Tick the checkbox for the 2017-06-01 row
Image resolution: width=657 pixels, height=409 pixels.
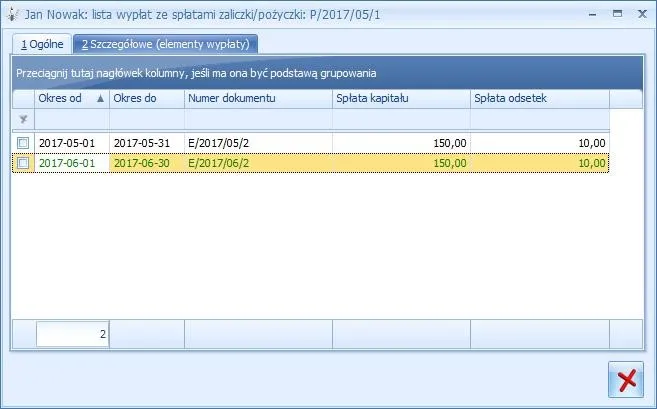click(x=23, y=163)
